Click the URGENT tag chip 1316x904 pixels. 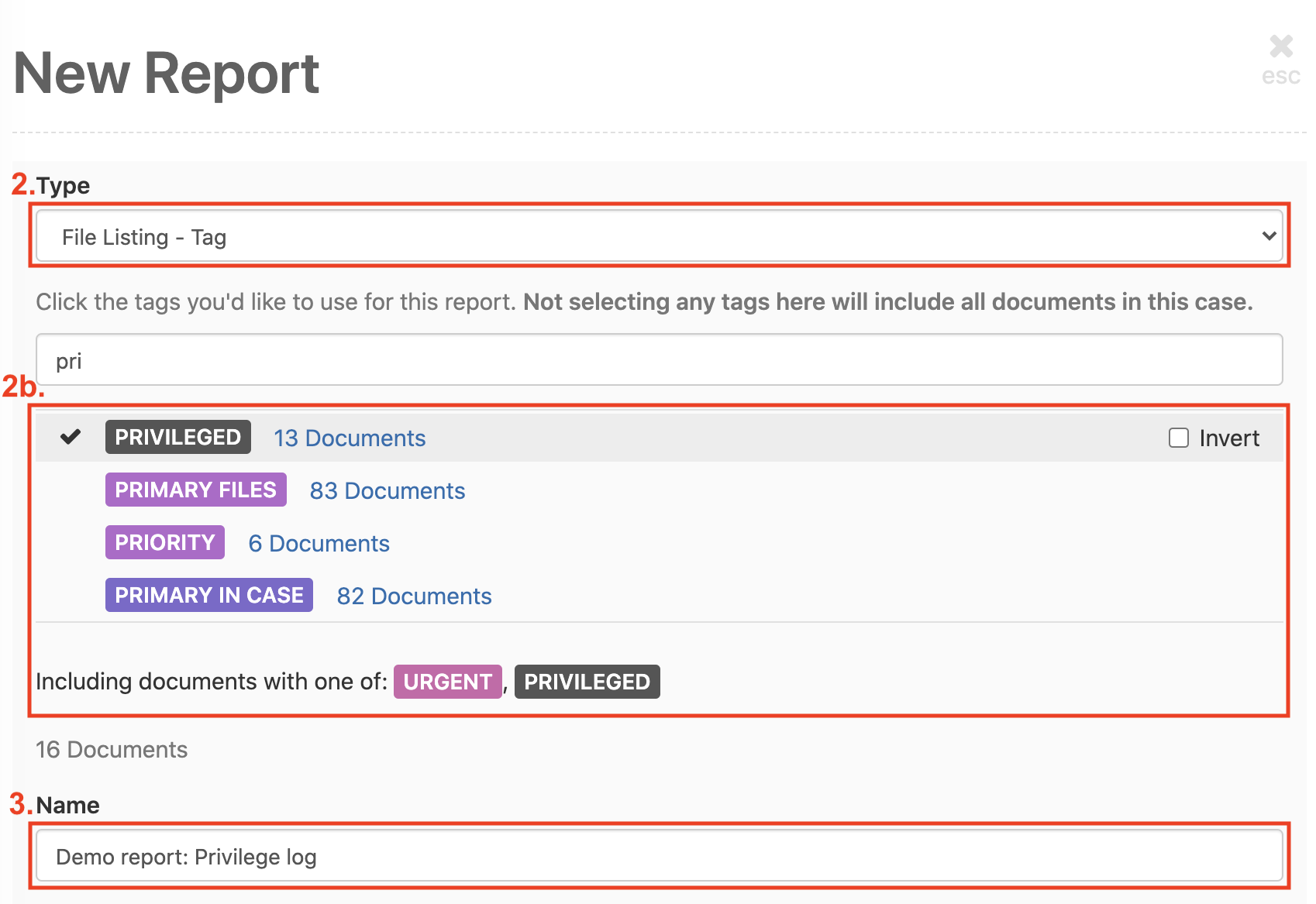(x=447, y=682)
